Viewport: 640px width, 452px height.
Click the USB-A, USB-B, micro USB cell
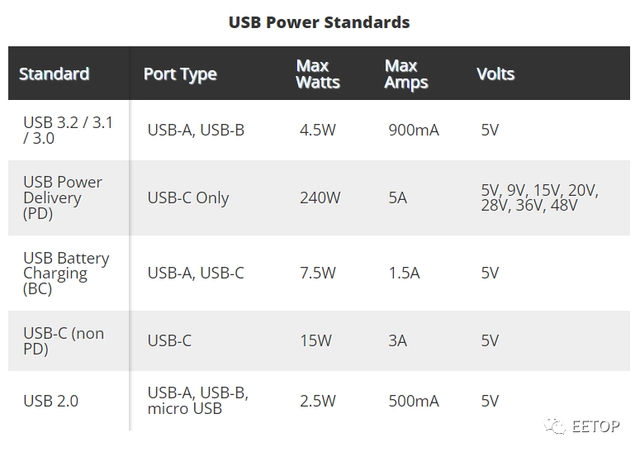(x=198, y=401)
